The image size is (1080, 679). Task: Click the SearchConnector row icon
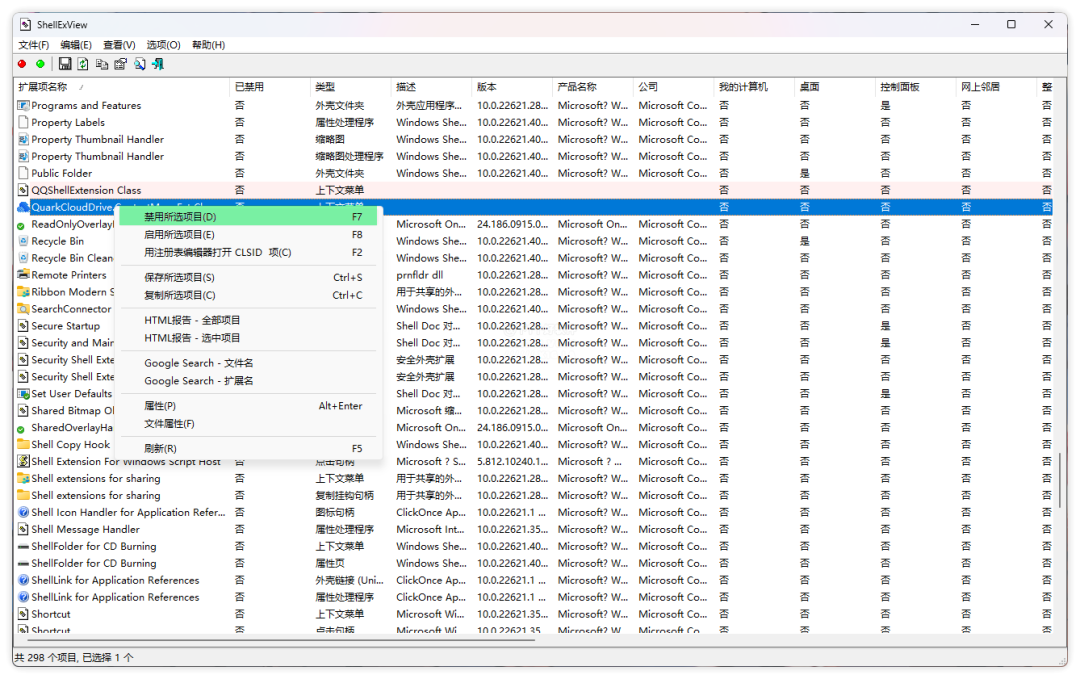(23, 309)
